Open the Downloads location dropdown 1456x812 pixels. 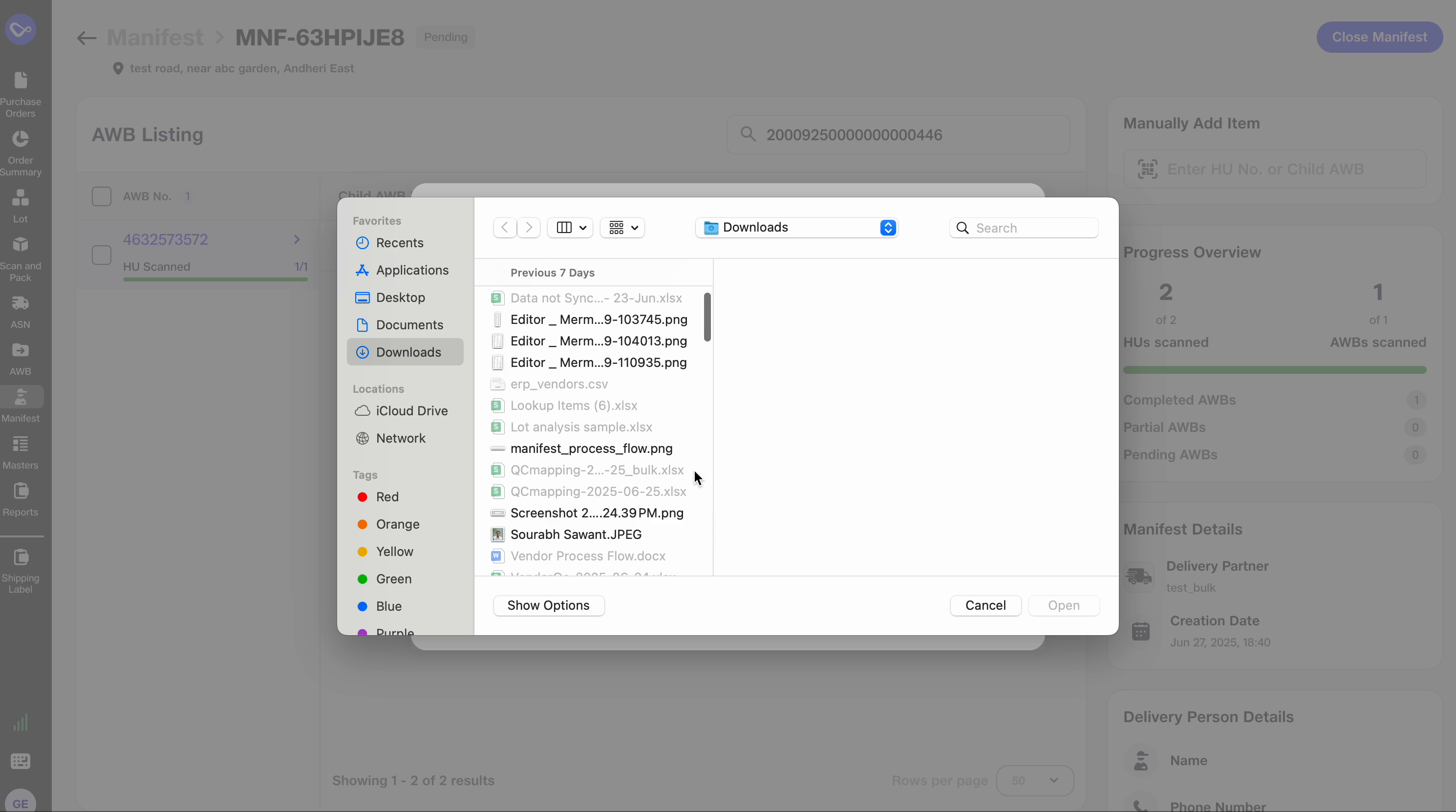[x=796, y=227]
